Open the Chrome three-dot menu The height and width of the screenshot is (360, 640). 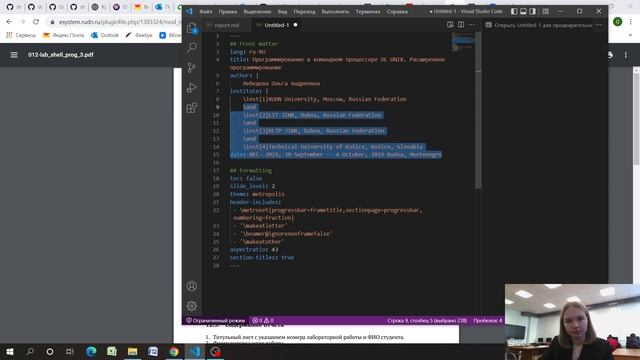[631, 22]
